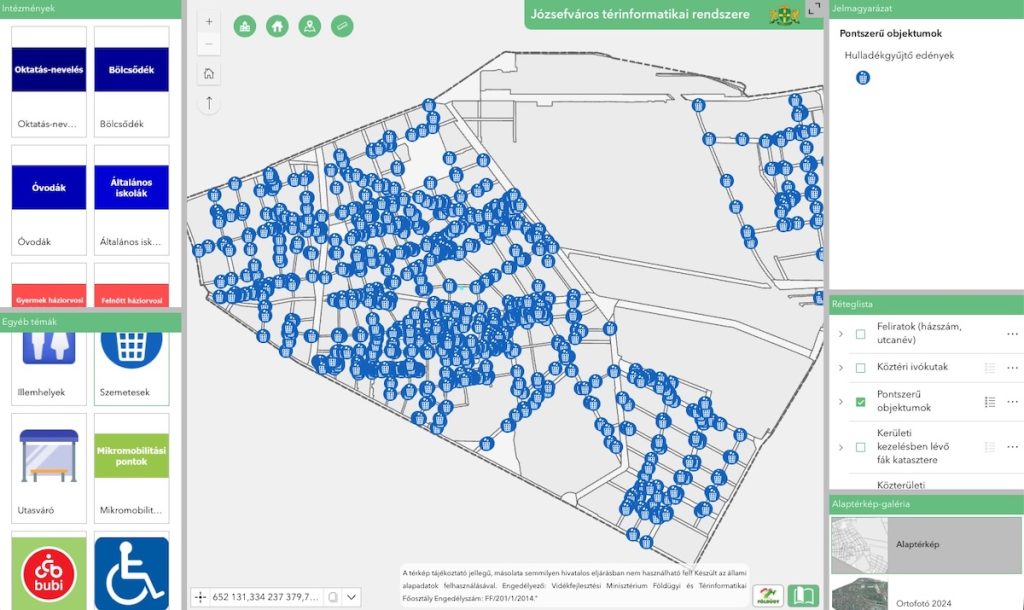
Task: Open options menu for Köztéri ivókutak layer
Action: coord(1012,368)
